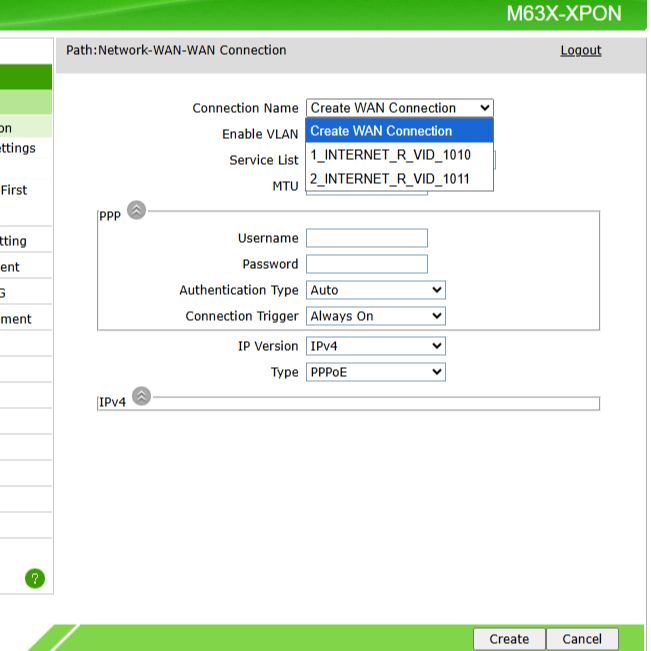The height and width of the screenshot is (651, 651).
Task: Select Create WAN Connection from the list
Action: tap(399, 131)
